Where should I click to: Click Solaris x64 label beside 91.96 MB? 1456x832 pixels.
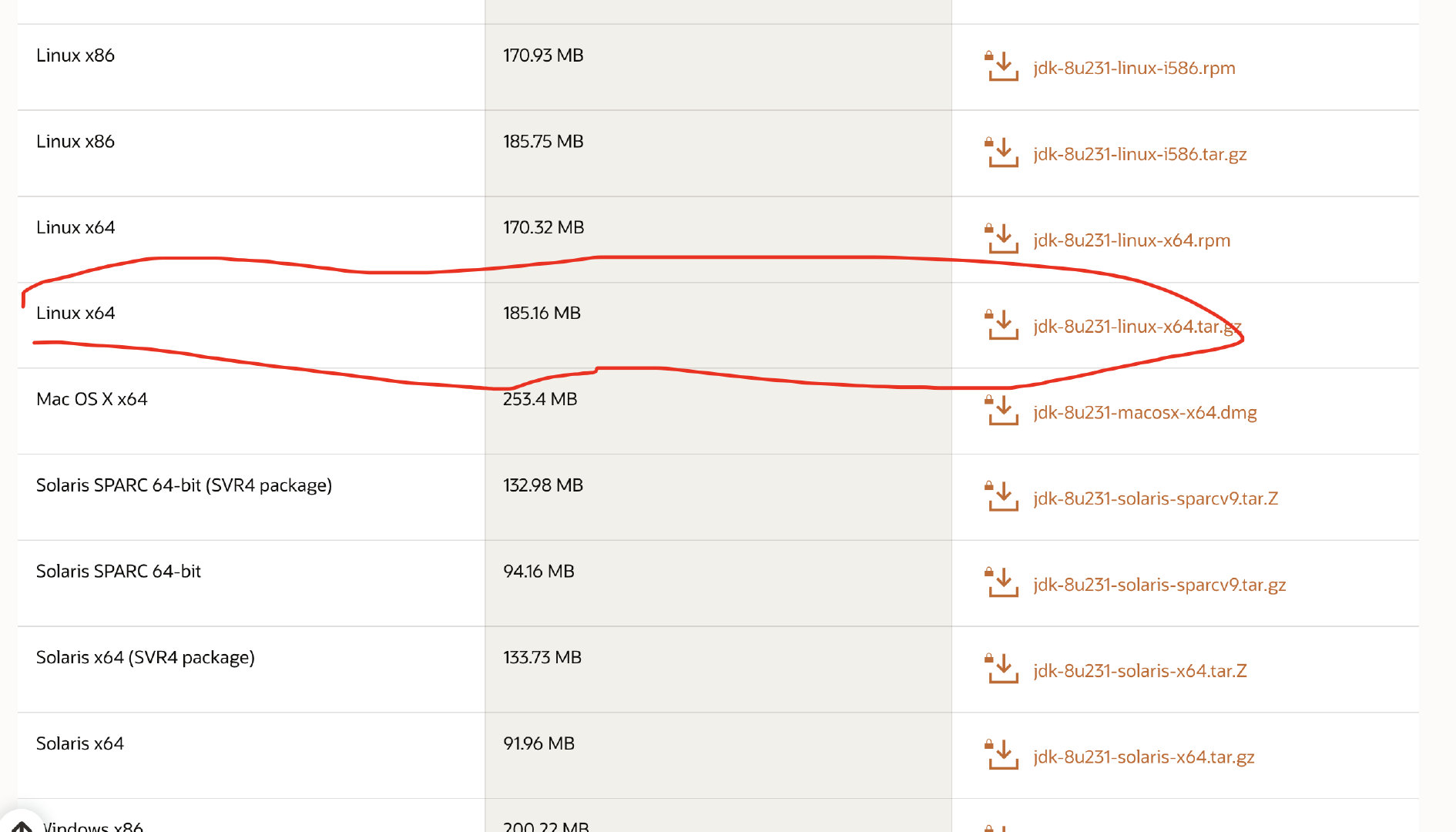tap(80, 743)
